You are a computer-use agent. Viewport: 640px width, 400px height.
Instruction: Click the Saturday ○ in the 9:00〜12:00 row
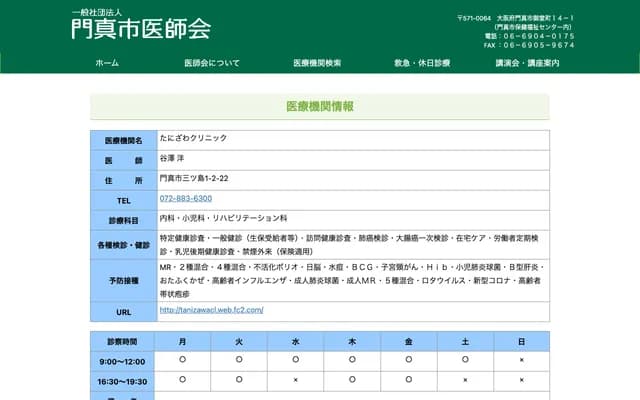465,360
